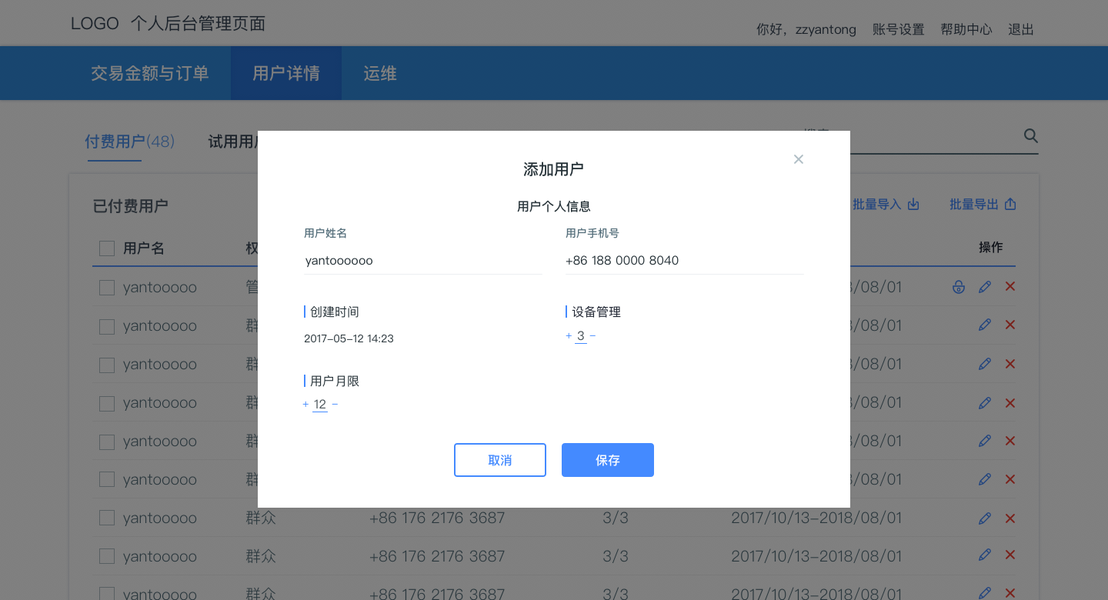The width and height of the screenshot is (1108, 600).
Task: Click the 操作 column header
Action: (x=991, y=247)
